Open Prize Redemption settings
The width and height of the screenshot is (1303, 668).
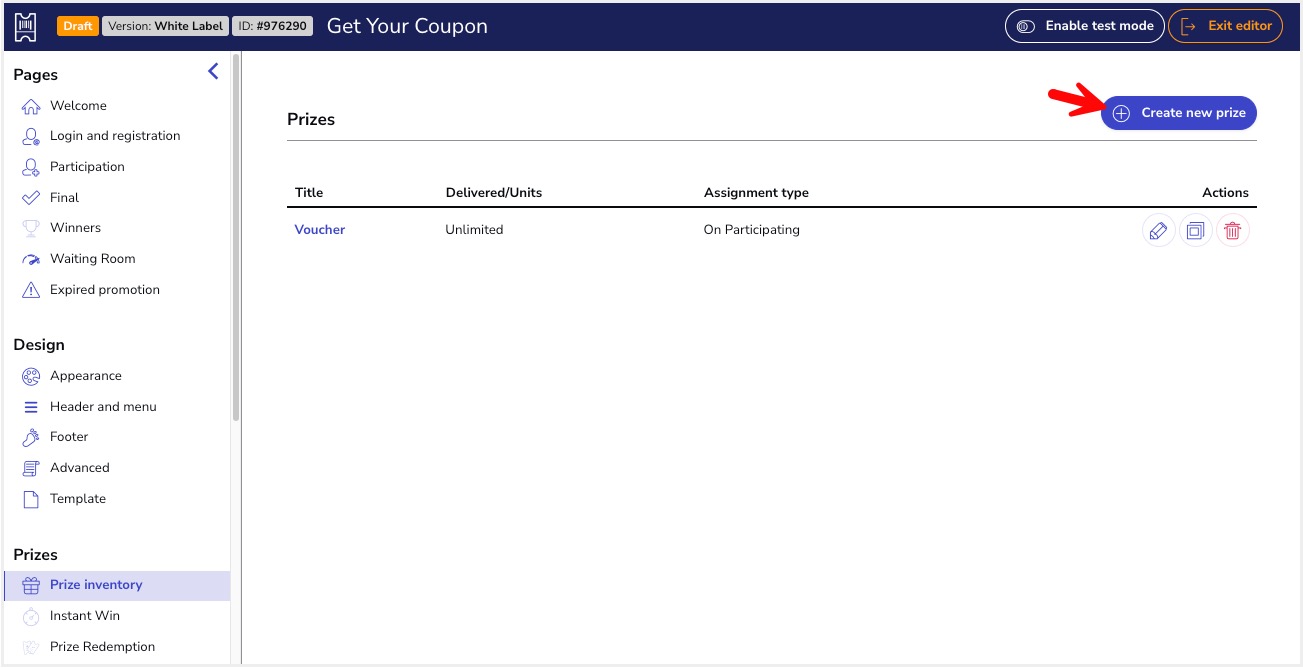[101, 646]
